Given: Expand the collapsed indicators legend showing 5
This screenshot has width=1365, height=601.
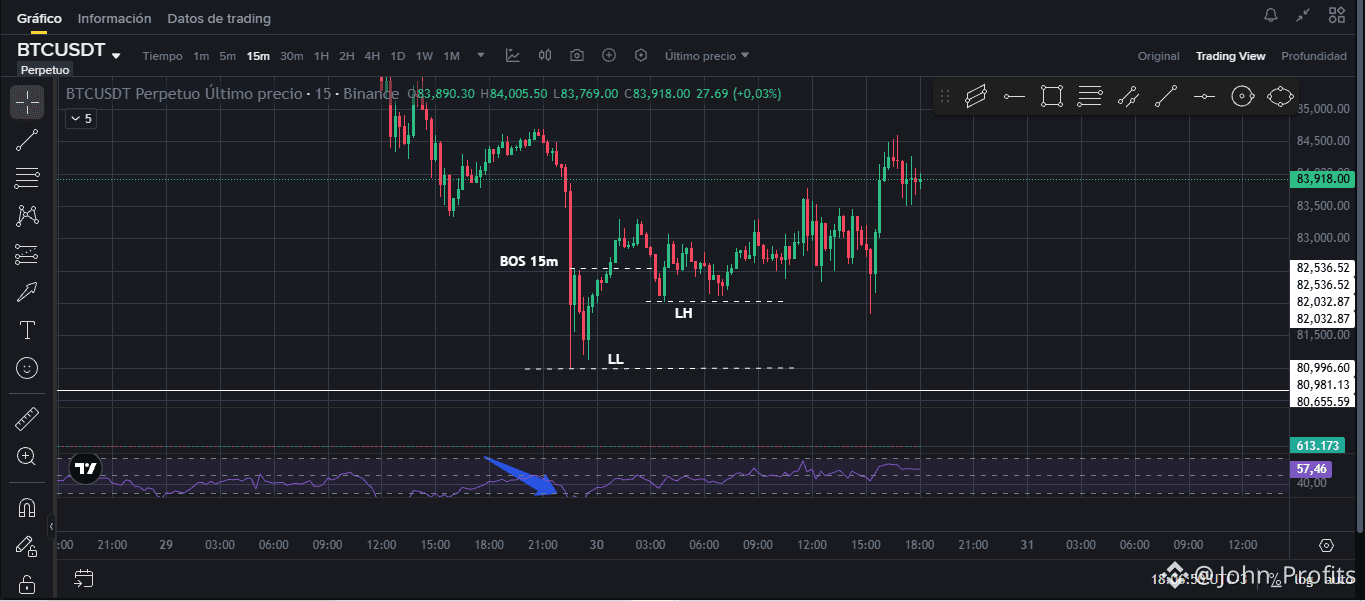Looking at the screenshot, I should pyautogui.click(x=80, y=119).
